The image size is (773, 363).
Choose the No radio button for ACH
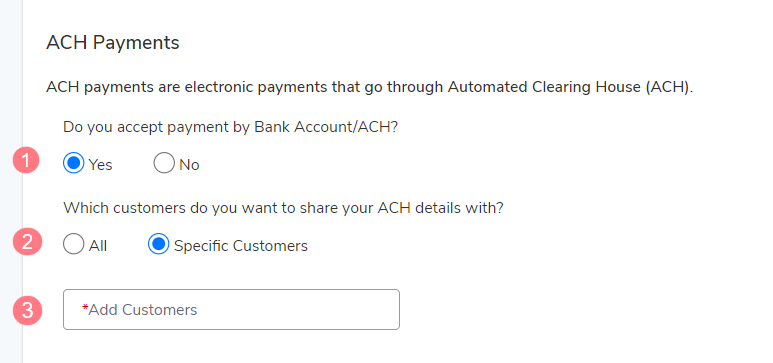[x=164, y=163]
